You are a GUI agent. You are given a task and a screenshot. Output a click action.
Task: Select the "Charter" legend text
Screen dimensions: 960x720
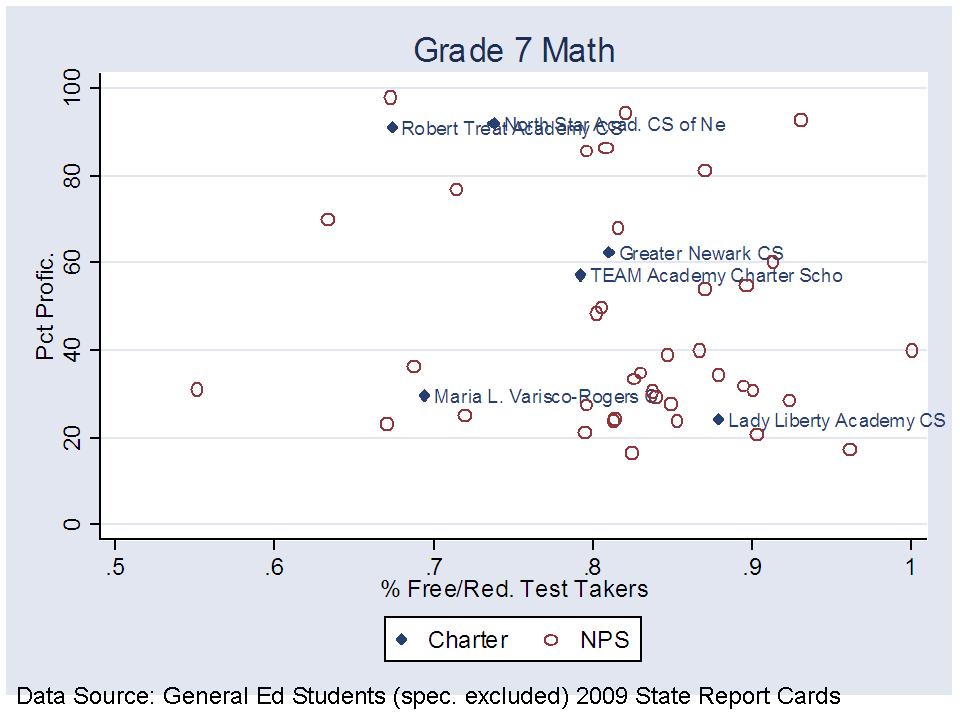point(467,640)
